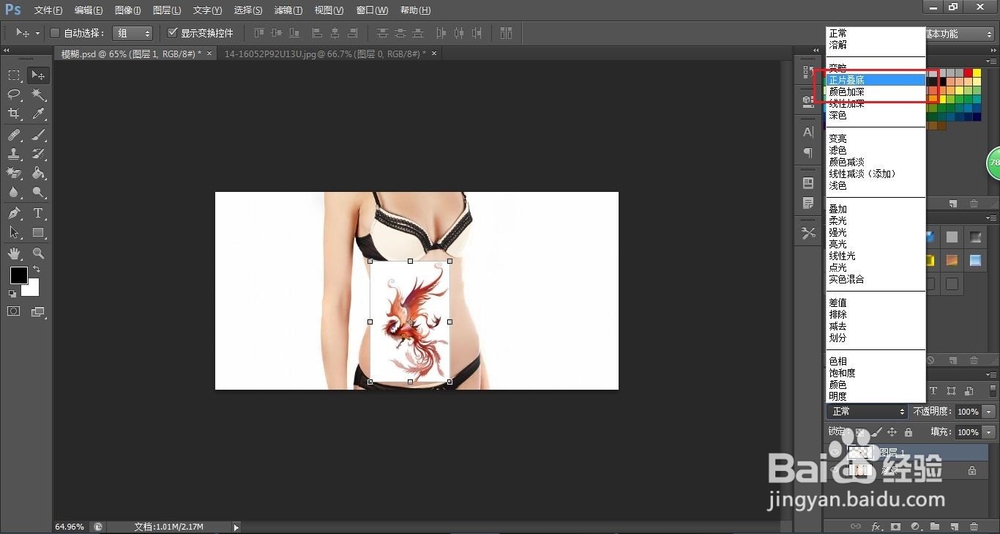Swap foreground and background colors
The image size is (1000, 534).
pyautogui.click(x=36, y=269)
